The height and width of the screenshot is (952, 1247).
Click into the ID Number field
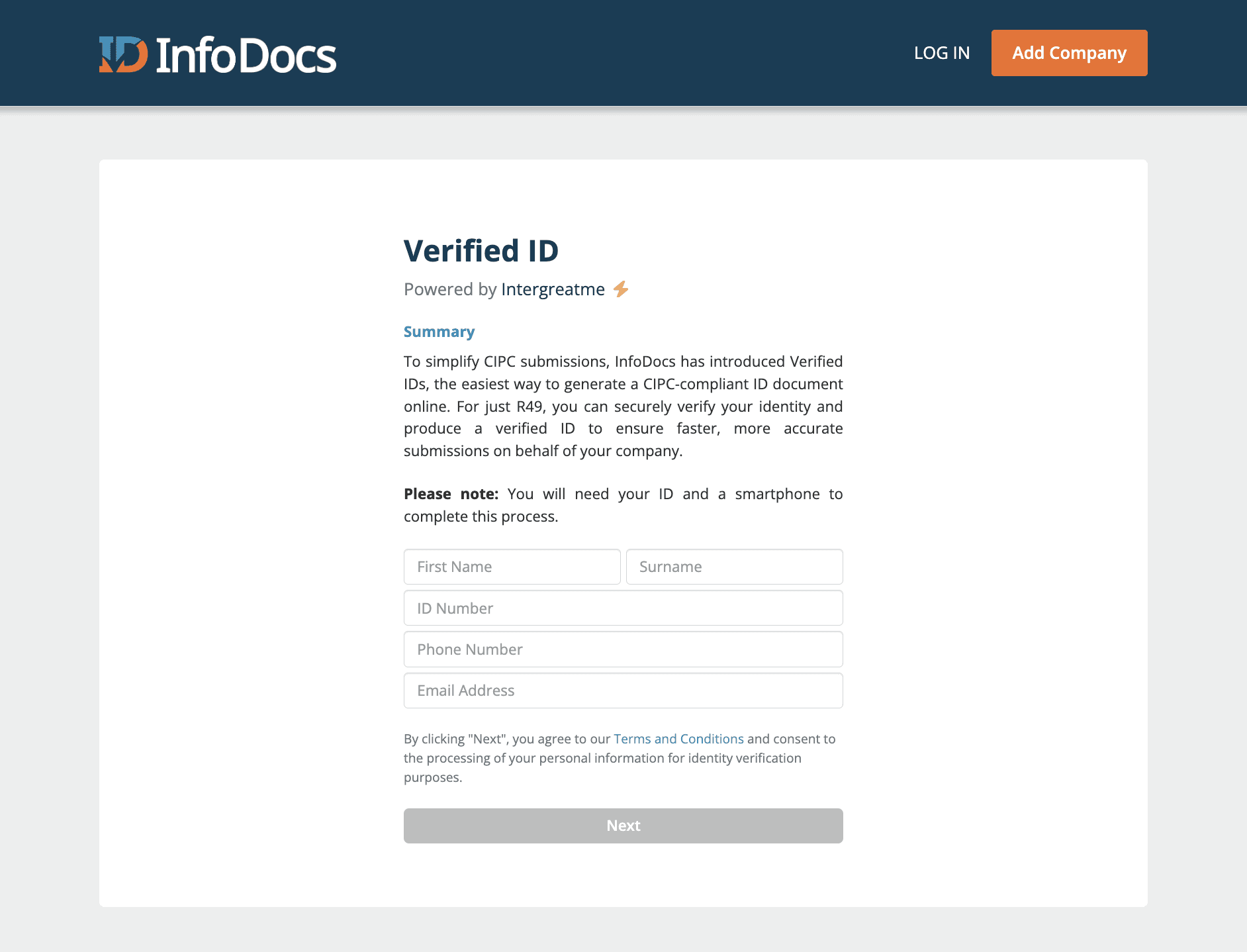[x=623, y=608]
